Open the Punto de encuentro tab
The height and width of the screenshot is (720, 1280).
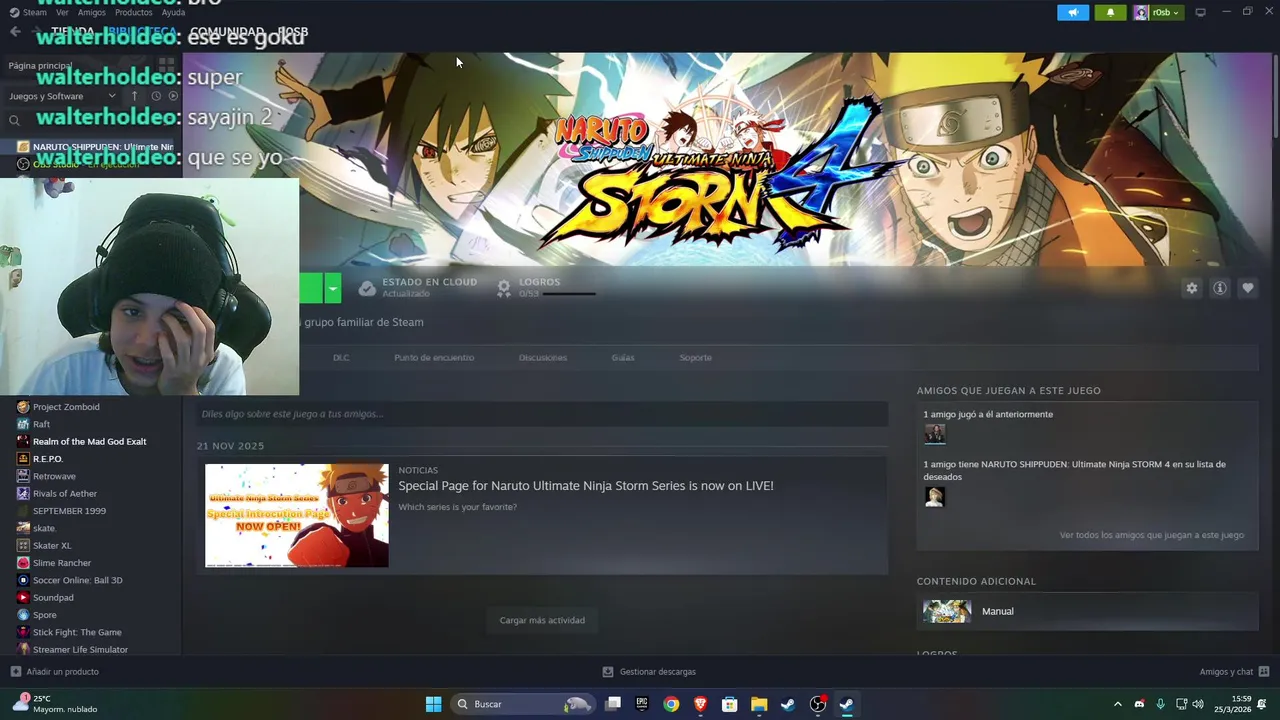pos(434,357)
